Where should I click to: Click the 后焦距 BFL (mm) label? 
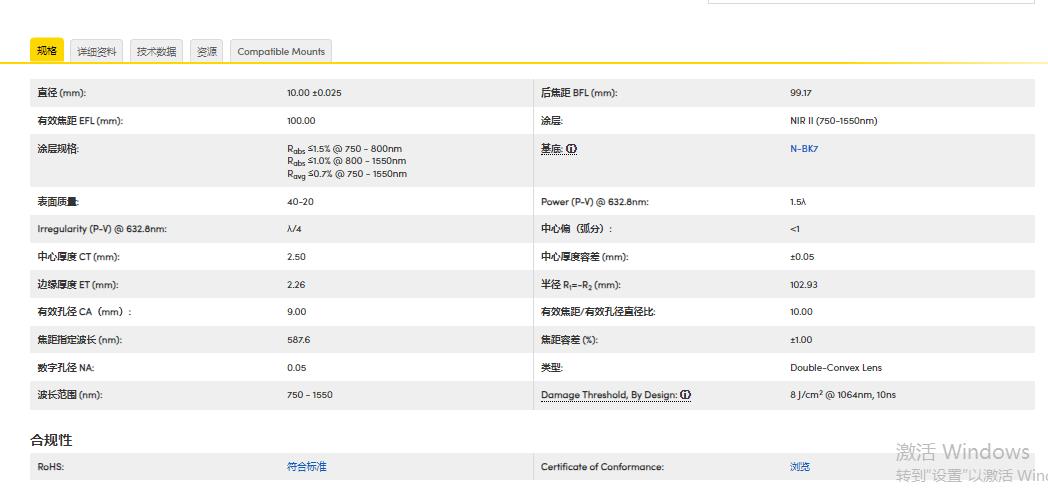(579, 93)
